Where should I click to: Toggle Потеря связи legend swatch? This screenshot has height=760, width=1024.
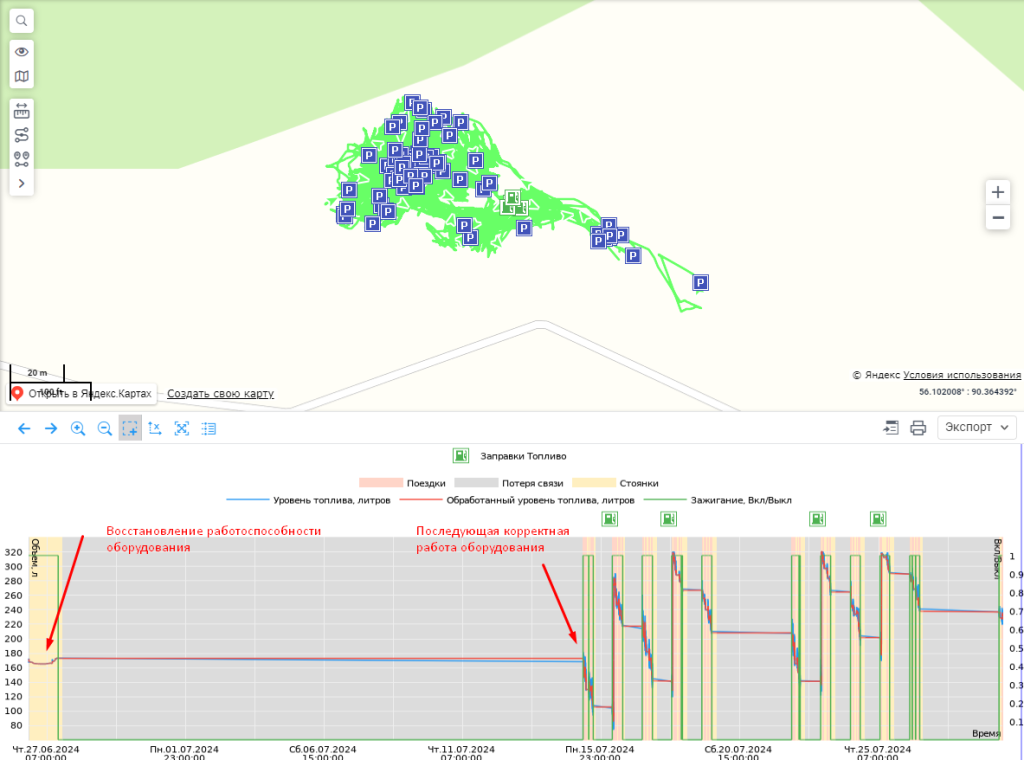tap(476, 483)
